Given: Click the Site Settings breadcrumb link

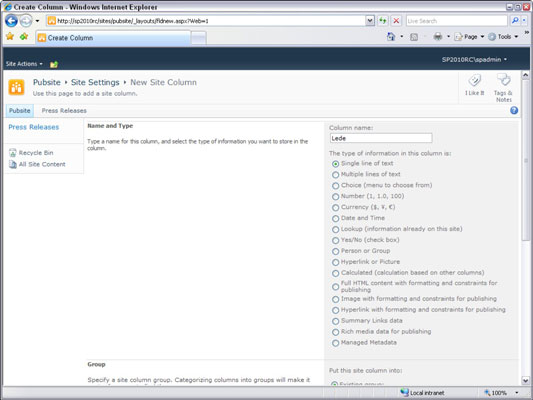Looking at the screenshot, I should coord(95,82).
